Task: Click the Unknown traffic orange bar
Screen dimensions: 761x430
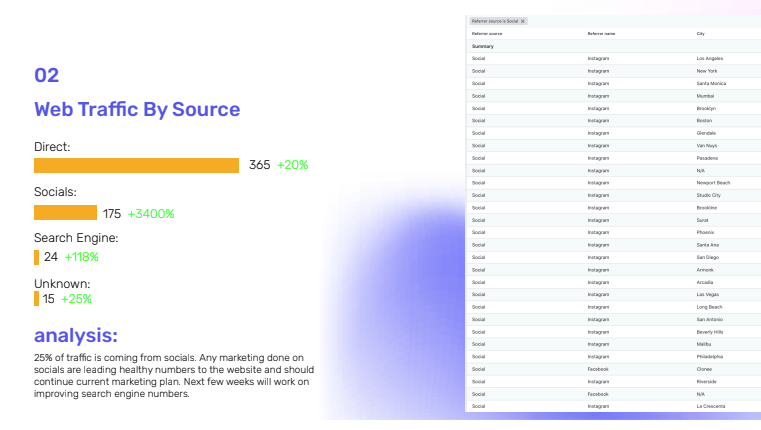Action: (x=36, y=298)
